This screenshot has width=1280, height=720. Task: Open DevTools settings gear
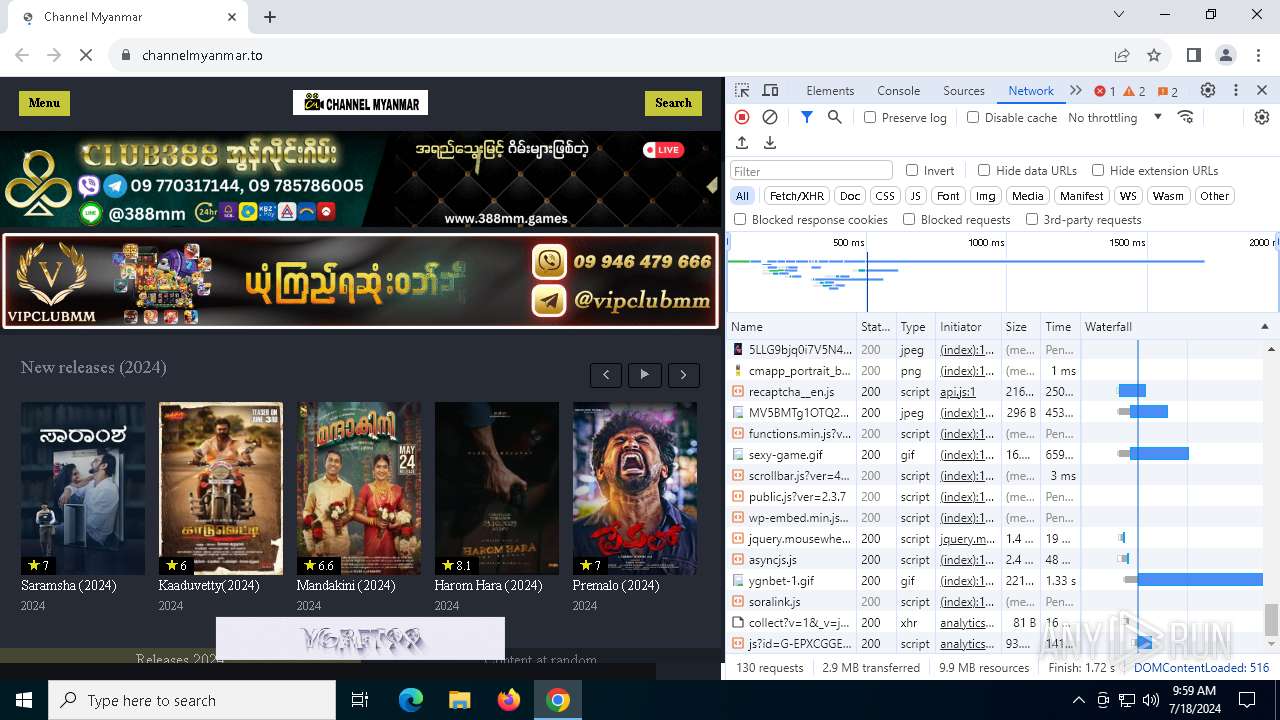pos(1208,91)
